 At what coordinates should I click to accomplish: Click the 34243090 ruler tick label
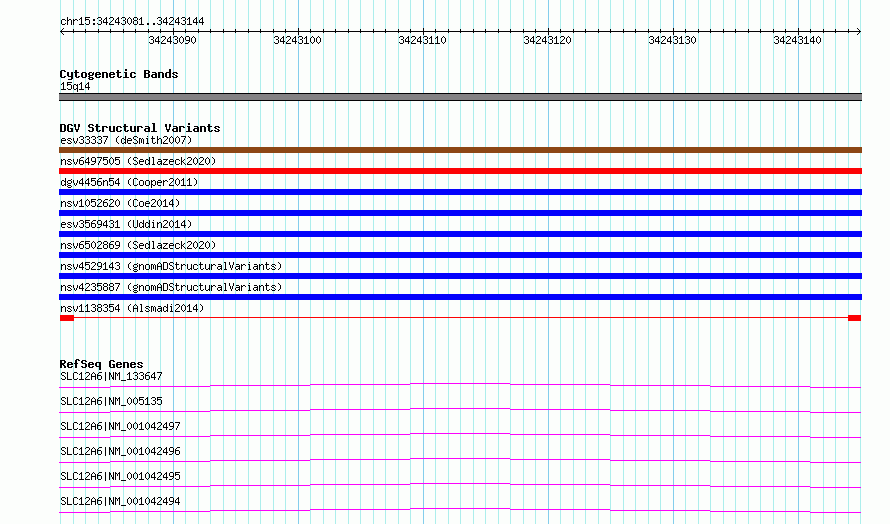pos(172,40)
